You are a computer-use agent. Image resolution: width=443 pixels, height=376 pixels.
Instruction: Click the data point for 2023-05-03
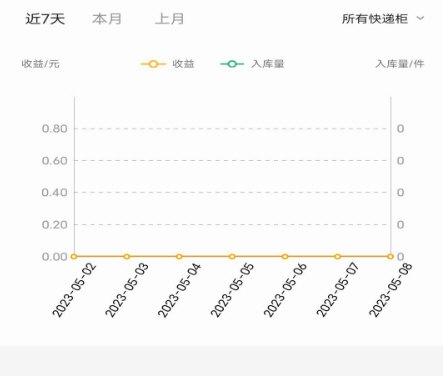(127, 256)
